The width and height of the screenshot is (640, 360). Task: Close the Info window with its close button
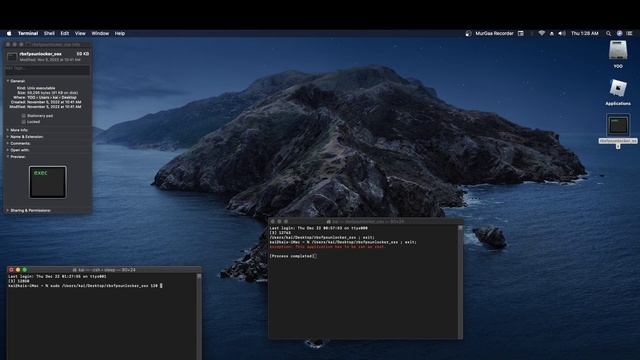tap(8, 44)
